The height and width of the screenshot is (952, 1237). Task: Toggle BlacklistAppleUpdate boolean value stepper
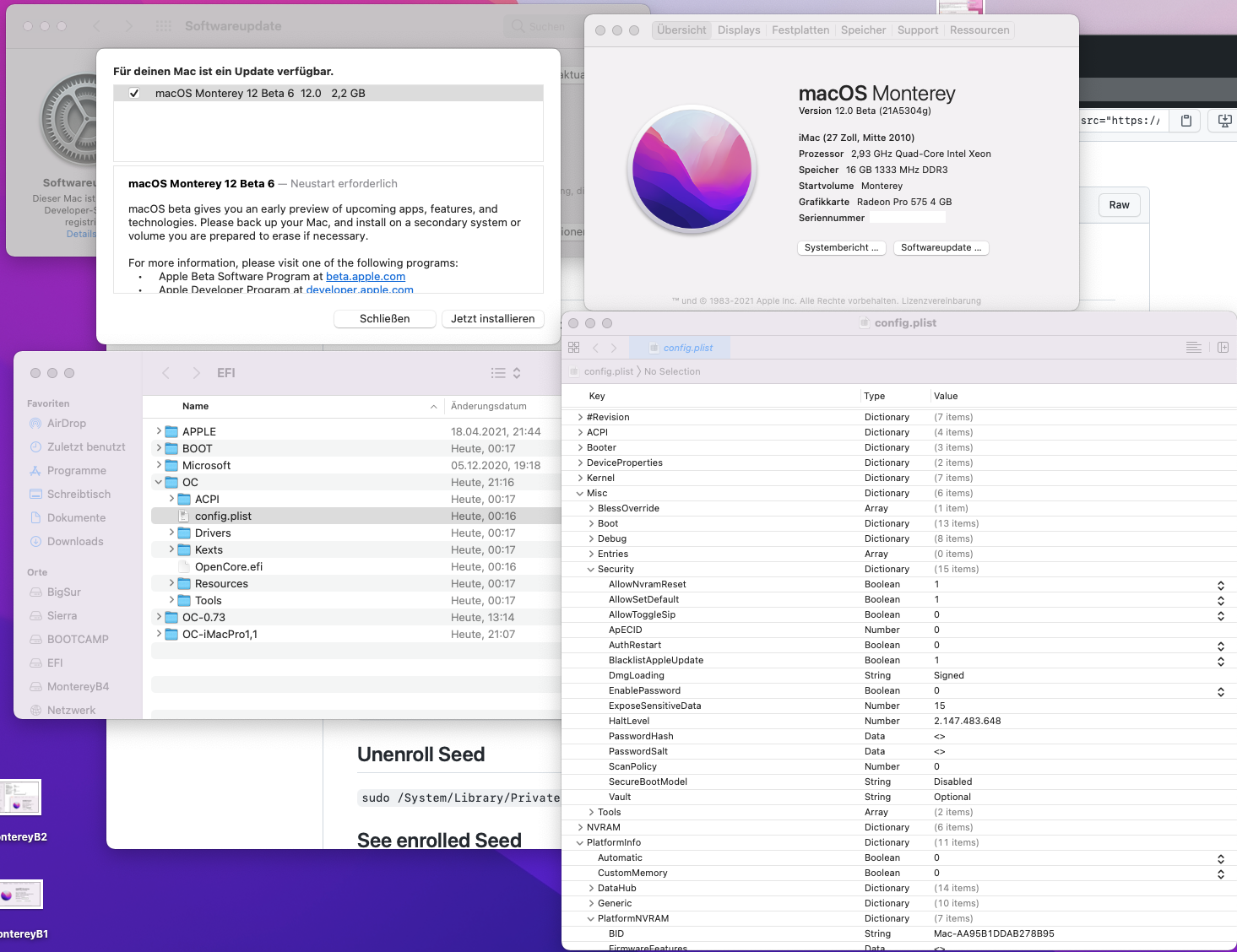pyautogui.click(x=1221, y=661)
